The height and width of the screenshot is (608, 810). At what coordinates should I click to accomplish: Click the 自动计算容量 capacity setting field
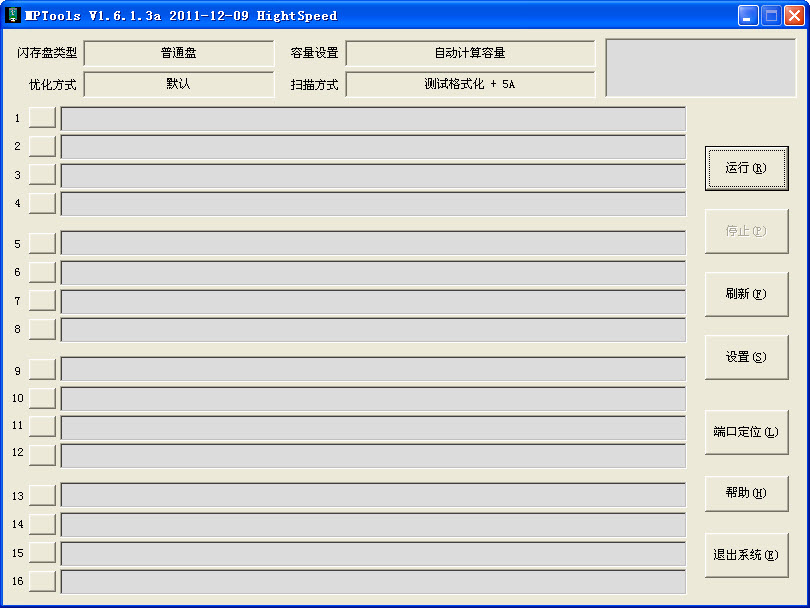tap(470, 53)
